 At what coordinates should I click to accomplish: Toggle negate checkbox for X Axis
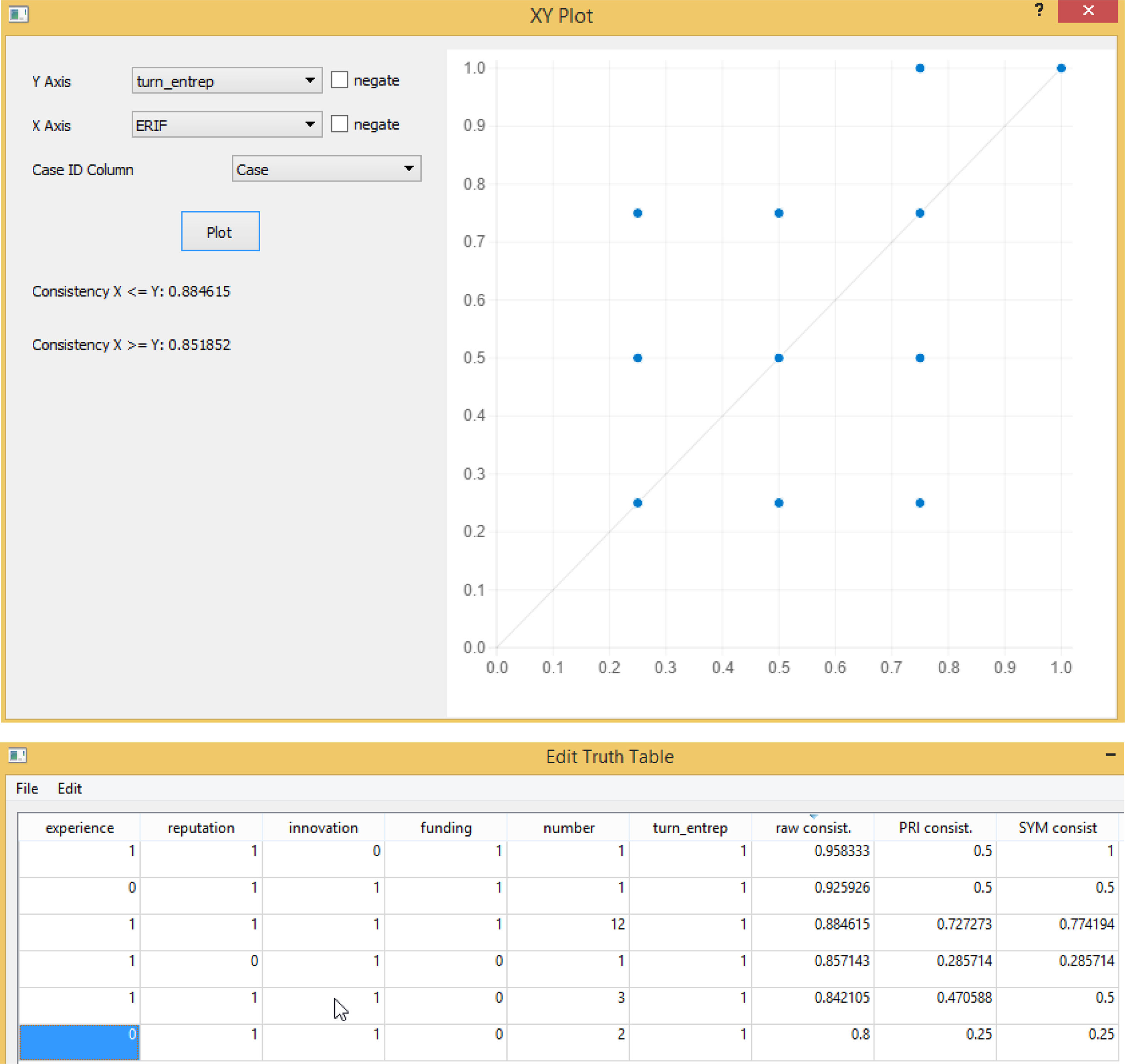pyautogui.click(x=339, y=124)
